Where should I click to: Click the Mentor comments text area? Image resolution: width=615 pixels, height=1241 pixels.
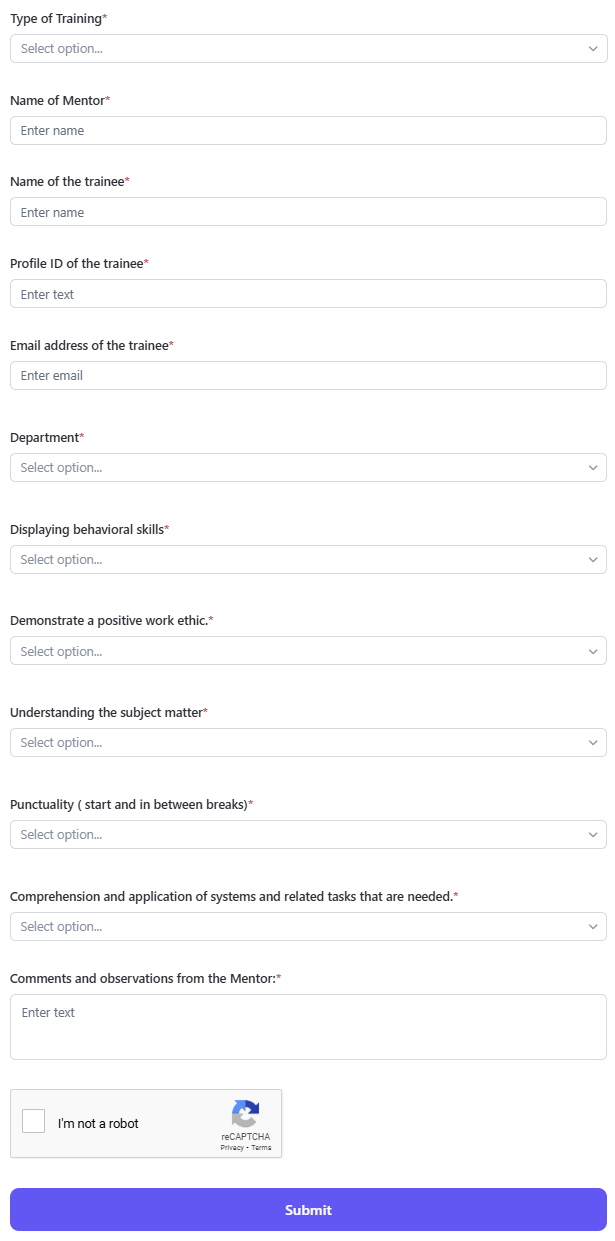(x=308, y=1026)
